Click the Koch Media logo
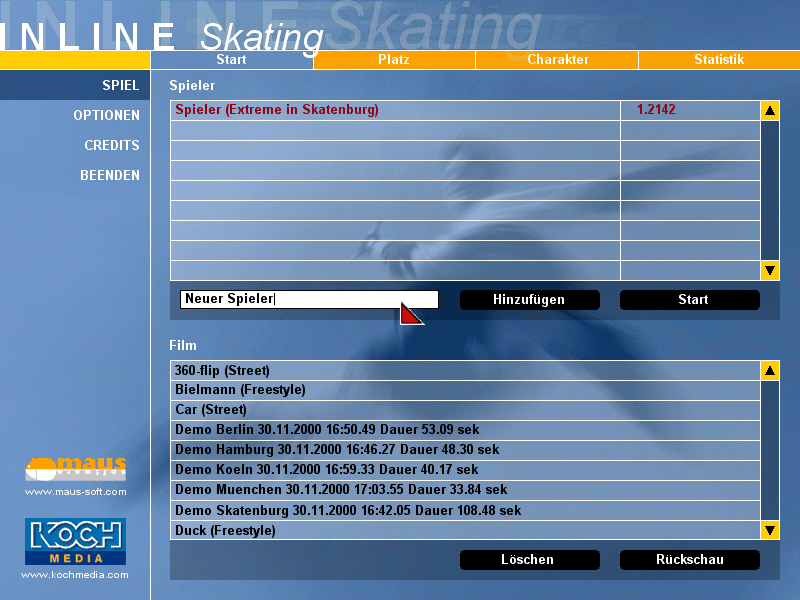The height and width of the screenshot is (600, 800). pos(76,541)
